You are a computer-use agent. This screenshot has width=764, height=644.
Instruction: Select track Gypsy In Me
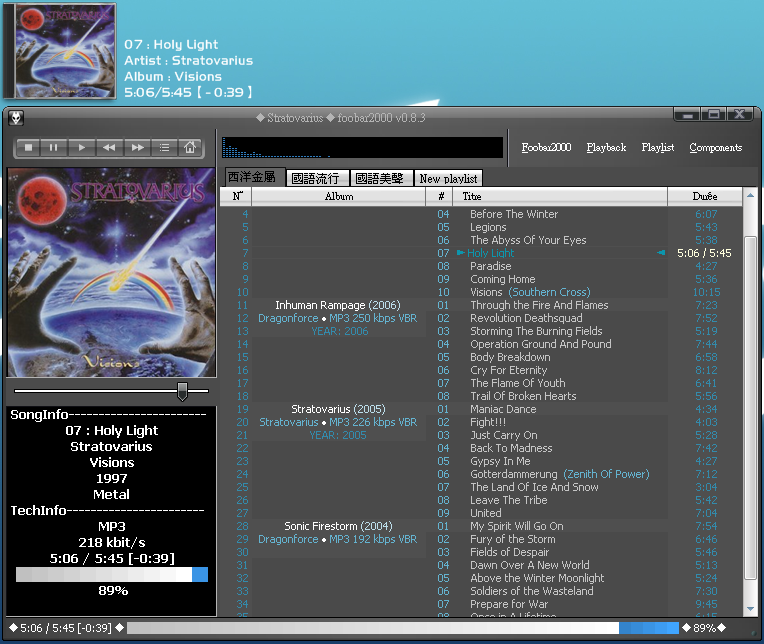tap(500, 461)
